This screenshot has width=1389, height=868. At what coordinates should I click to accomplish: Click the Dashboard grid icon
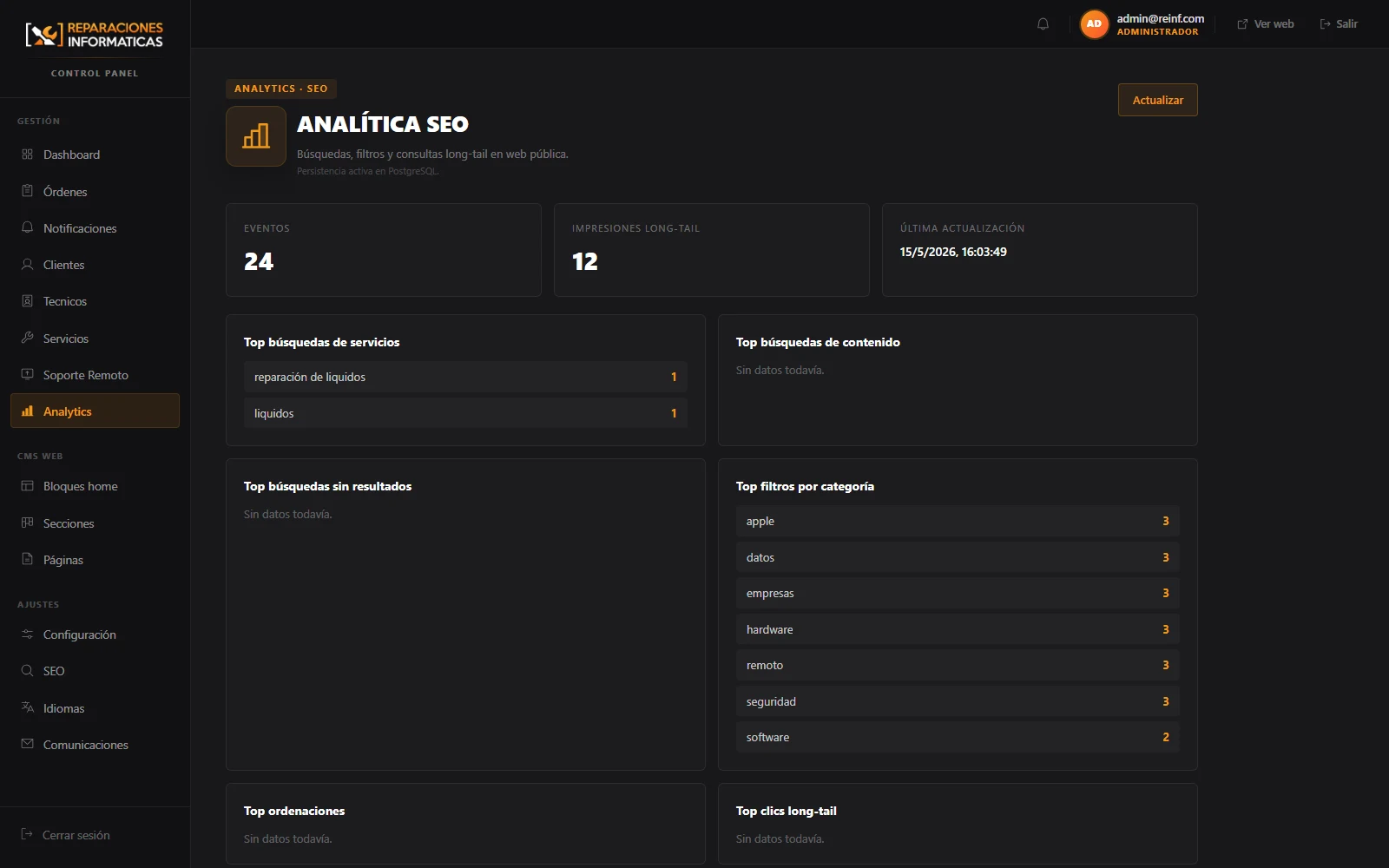[27, 155]
